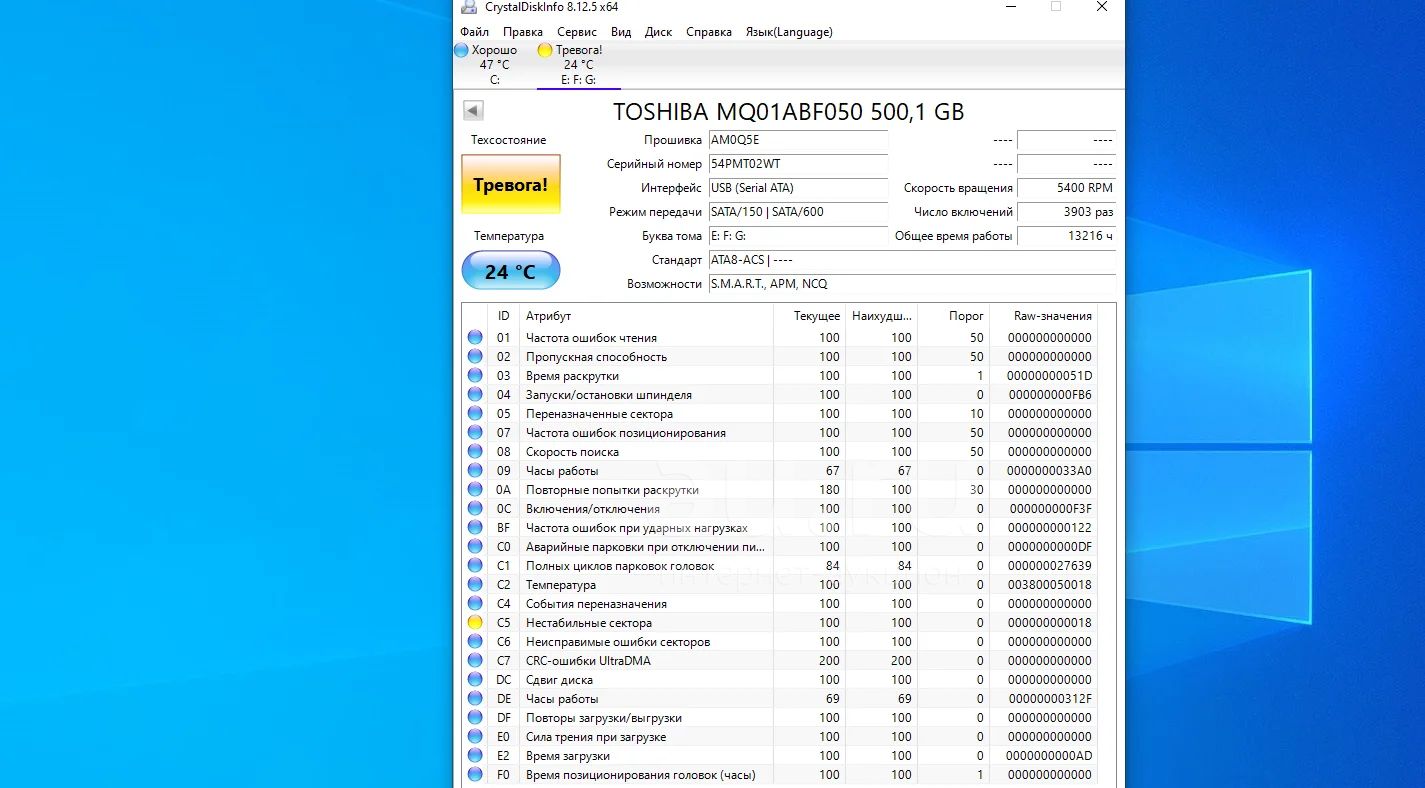Click the status orb of attribute 0A
This screenshot has height=788, width=1425.
[475, 489]
